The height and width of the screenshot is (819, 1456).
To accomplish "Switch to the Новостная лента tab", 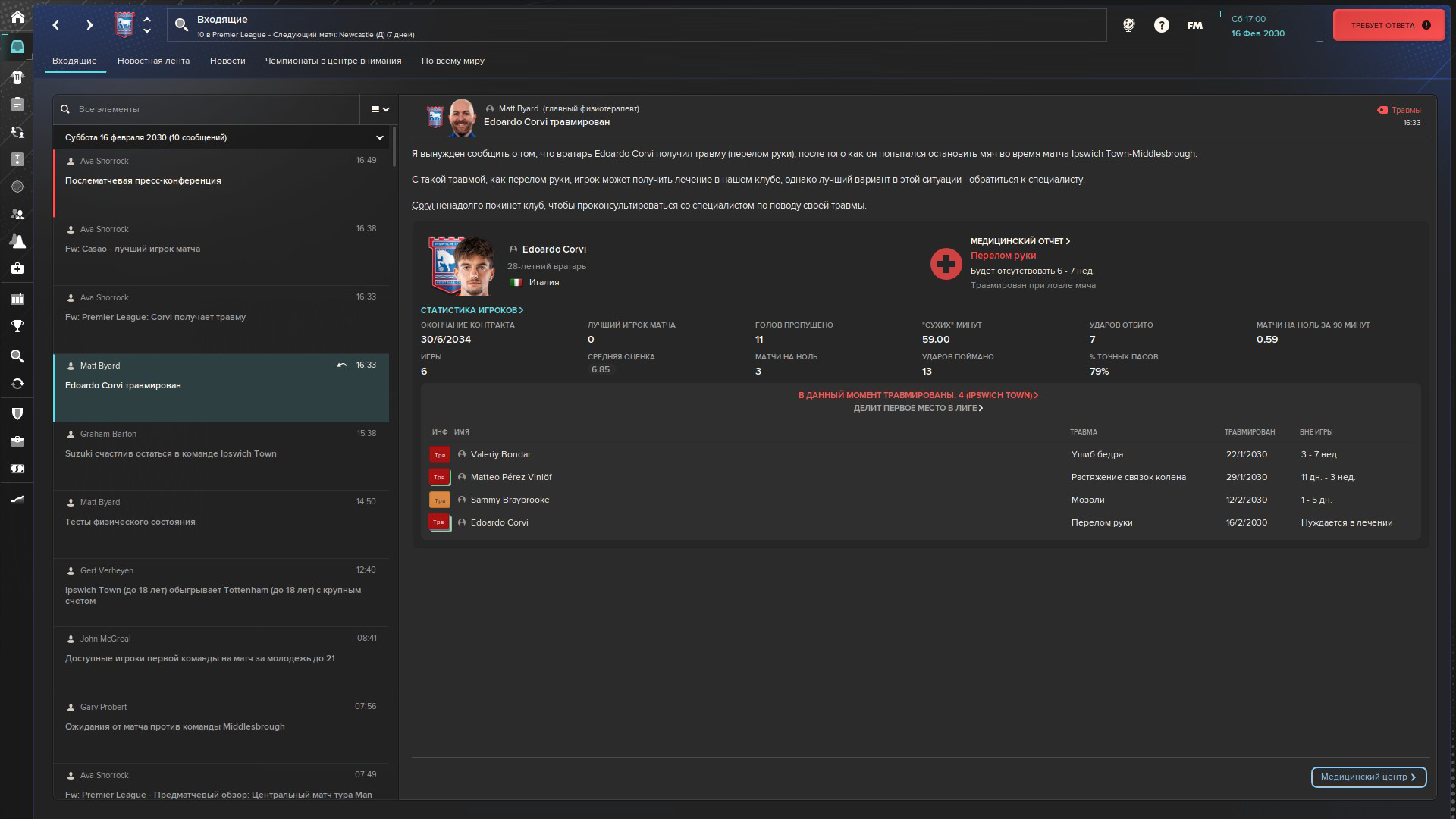I will [153, 61].
